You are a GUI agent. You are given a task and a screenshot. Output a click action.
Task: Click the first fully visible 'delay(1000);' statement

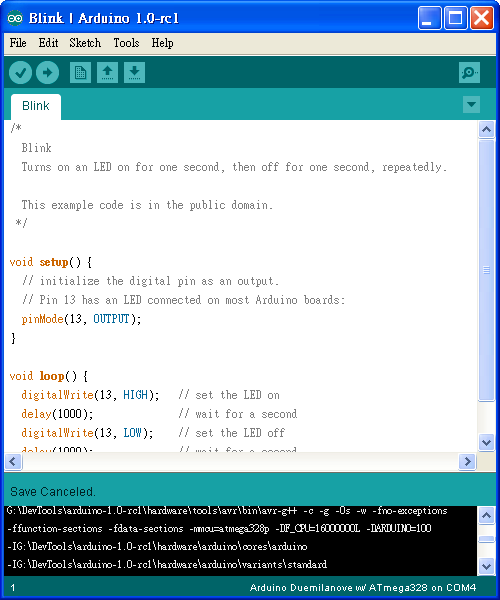tap(57, 414)
